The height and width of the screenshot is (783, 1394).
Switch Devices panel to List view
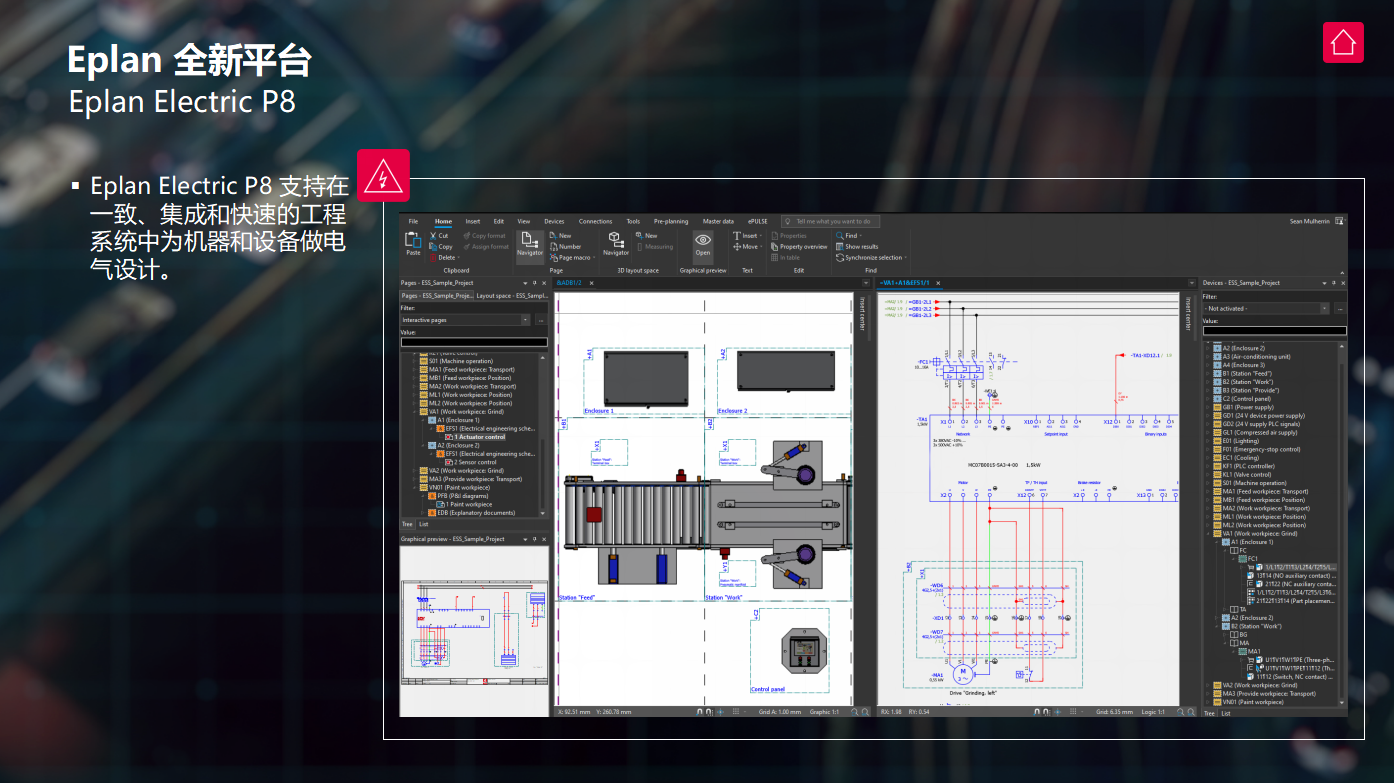tap(1225, 713)
